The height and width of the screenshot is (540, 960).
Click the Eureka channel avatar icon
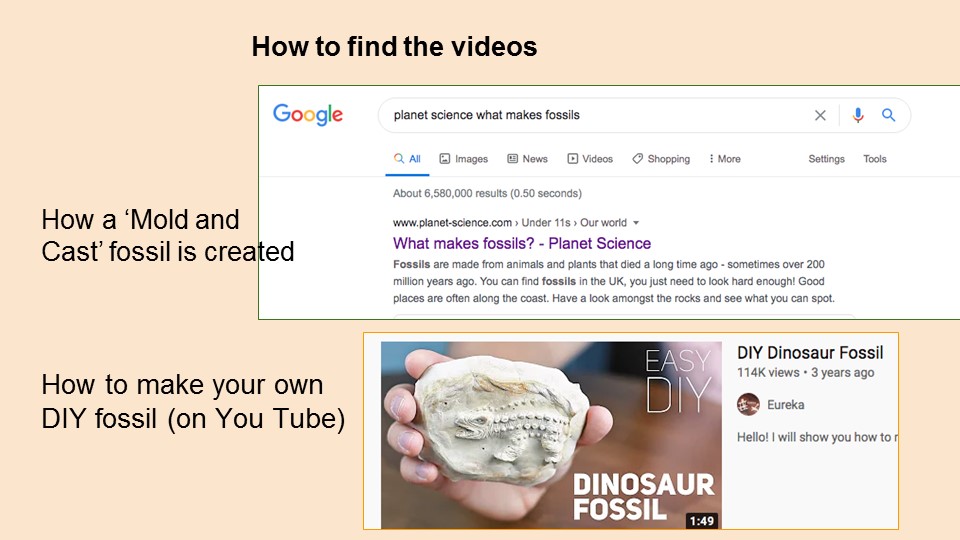(x=748, y=405)
